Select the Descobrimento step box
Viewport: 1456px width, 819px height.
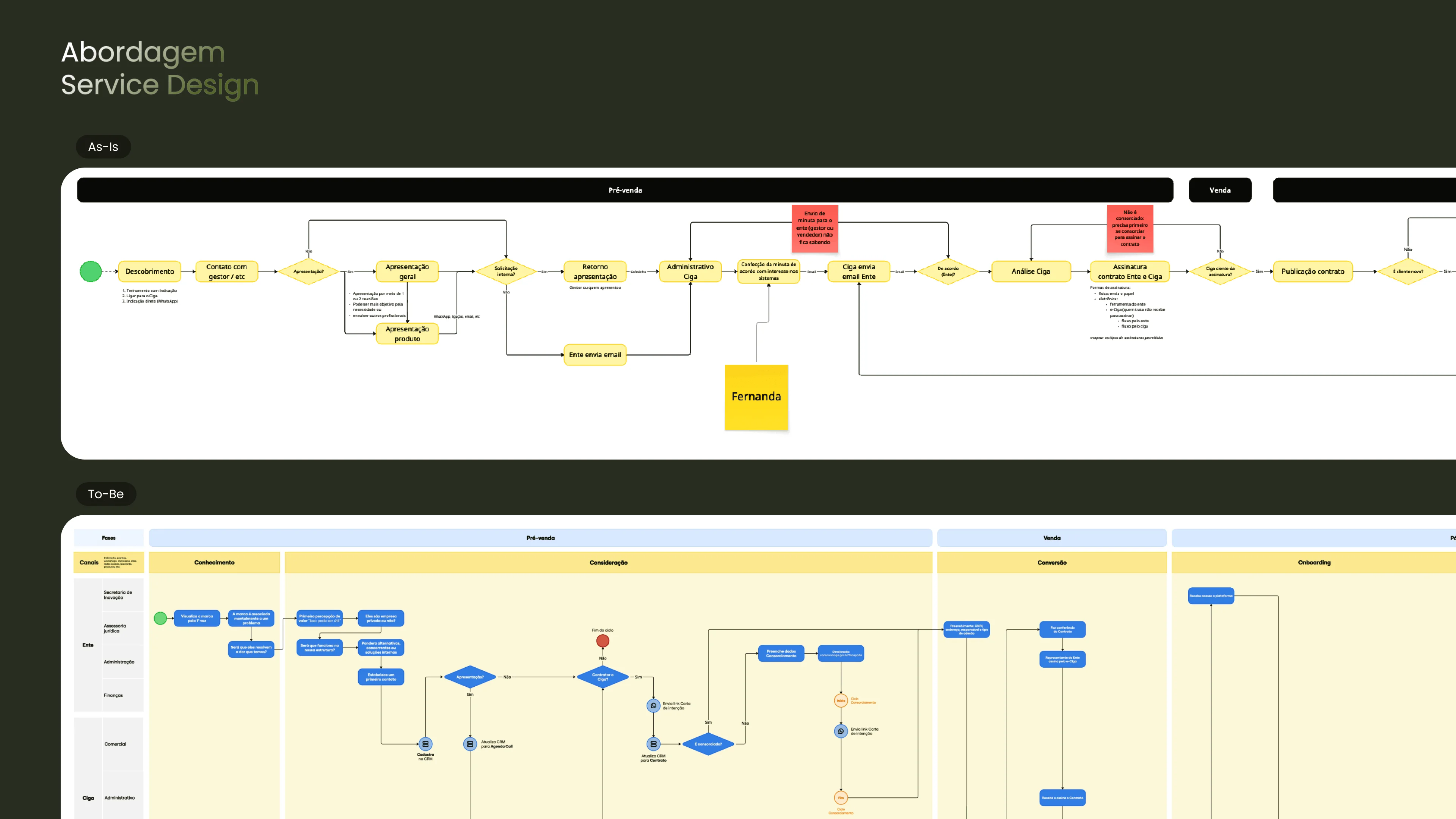click(x=150, y=271)
